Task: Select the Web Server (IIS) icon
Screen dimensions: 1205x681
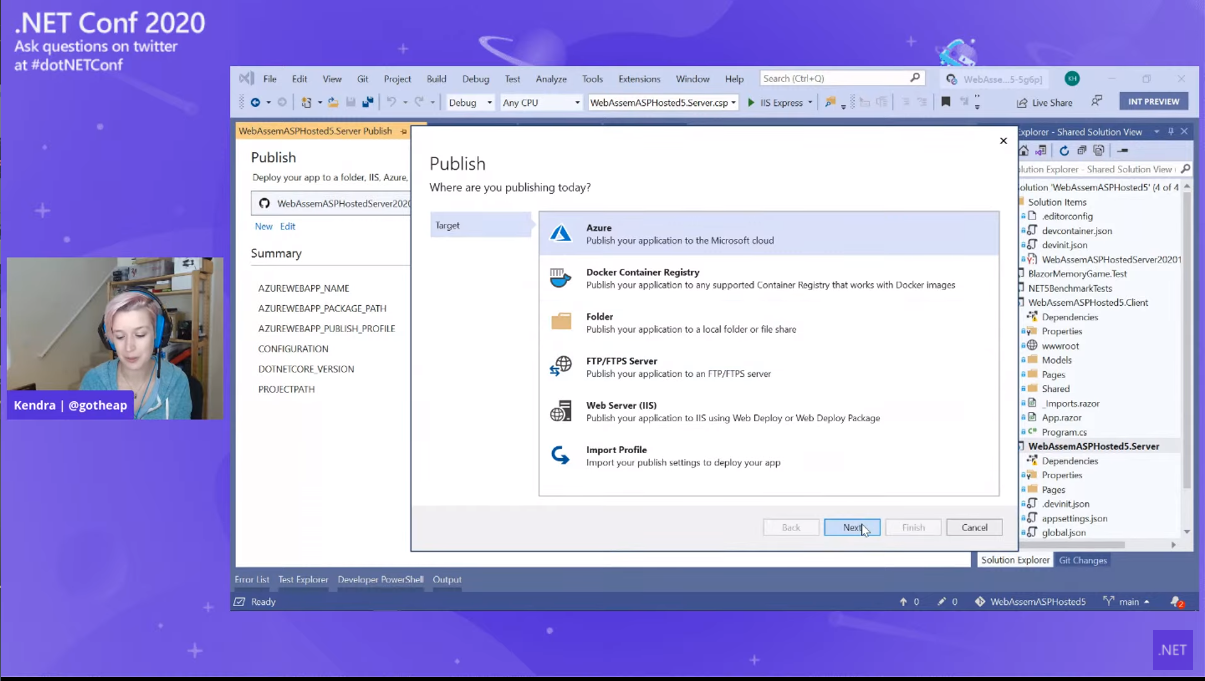Action: [561, 411]
